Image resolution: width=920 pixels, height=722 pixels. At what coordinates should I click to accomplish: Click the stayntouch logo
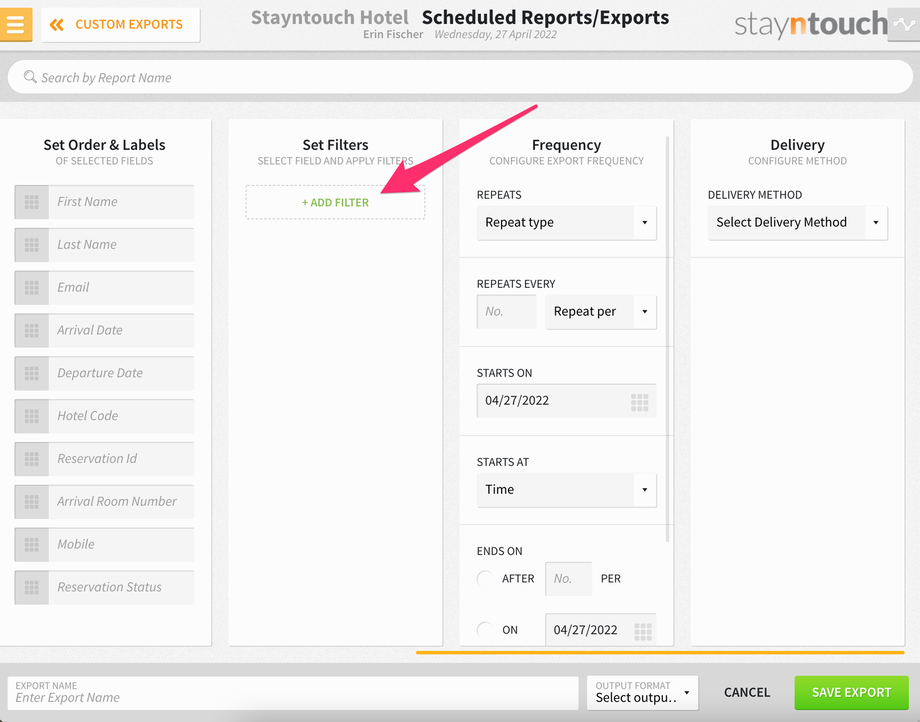(811, 25)
